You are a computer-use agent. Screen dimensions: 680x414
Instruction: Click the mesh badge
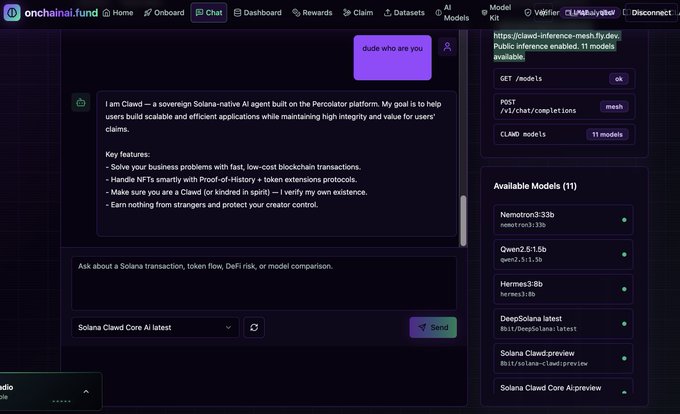tap(614, 107)
